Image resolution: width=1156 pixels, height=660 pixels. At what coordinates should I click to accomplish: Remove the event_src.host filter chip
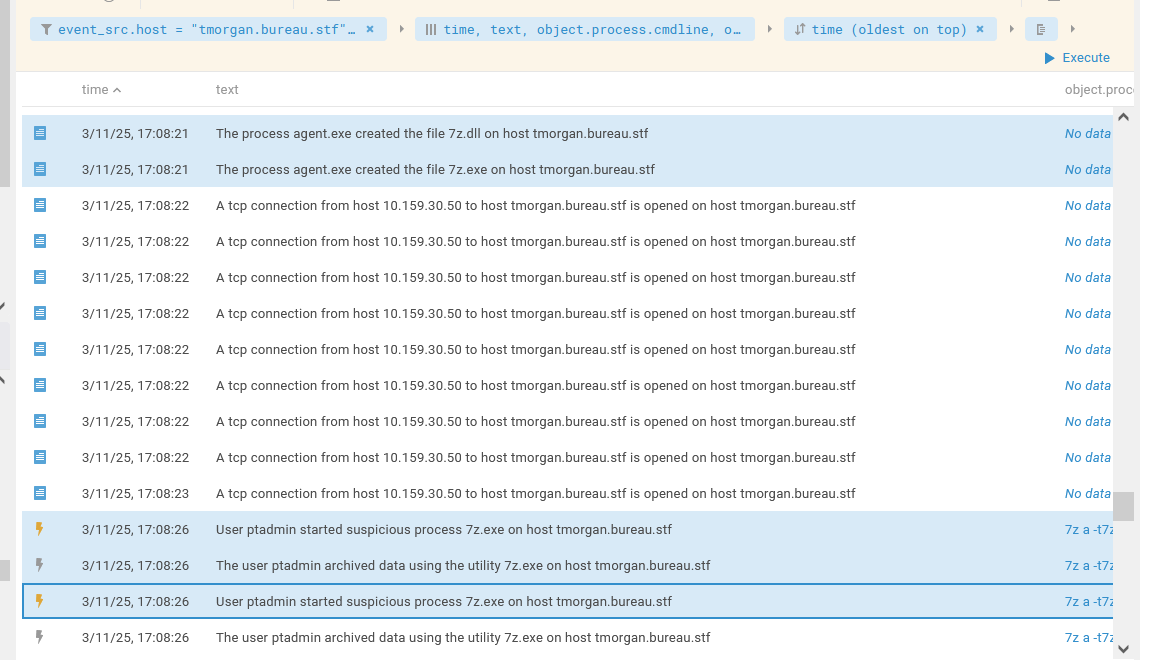[x=370, y=29]
